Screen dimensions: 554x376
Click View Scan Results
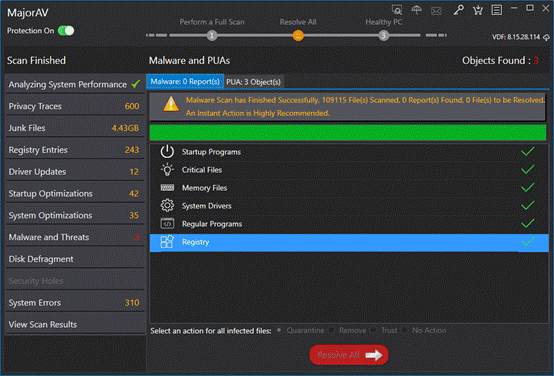pyautogui.click(x=75, y=324)
